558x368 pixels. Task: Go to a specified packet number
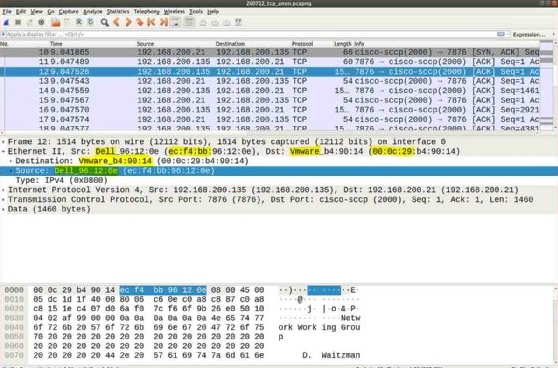tap(140, 22)
